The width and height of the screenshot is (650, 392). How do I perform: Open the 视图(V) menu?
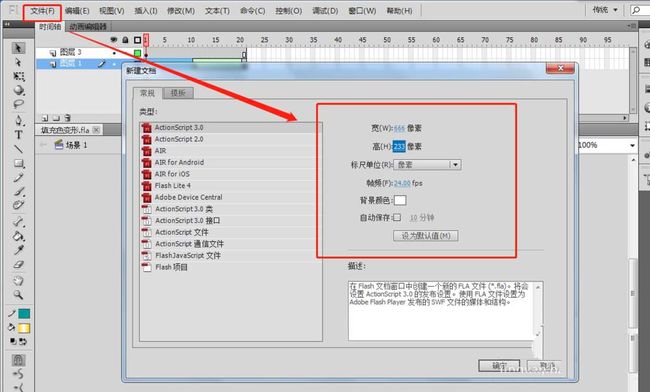coord(112,11)
